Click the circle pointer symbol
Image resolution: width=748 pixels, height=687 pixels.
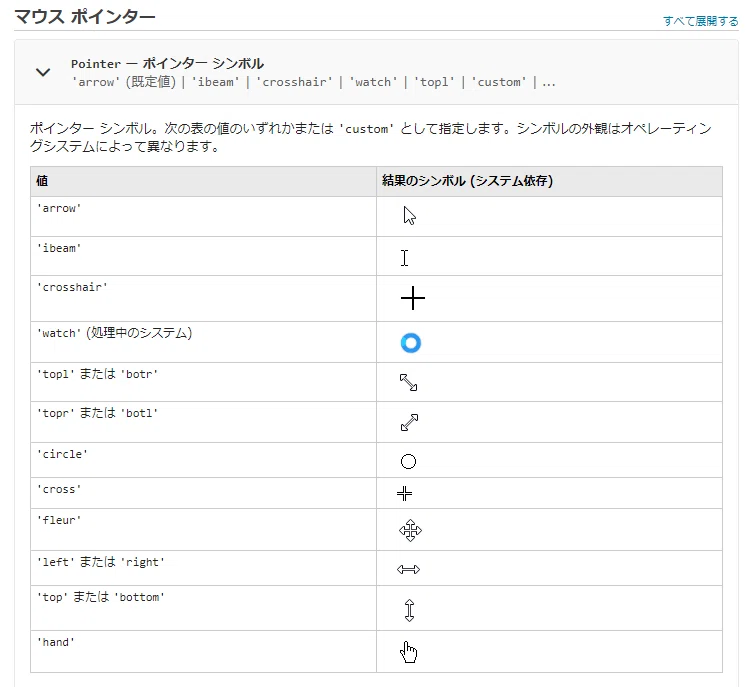point(408,461)
